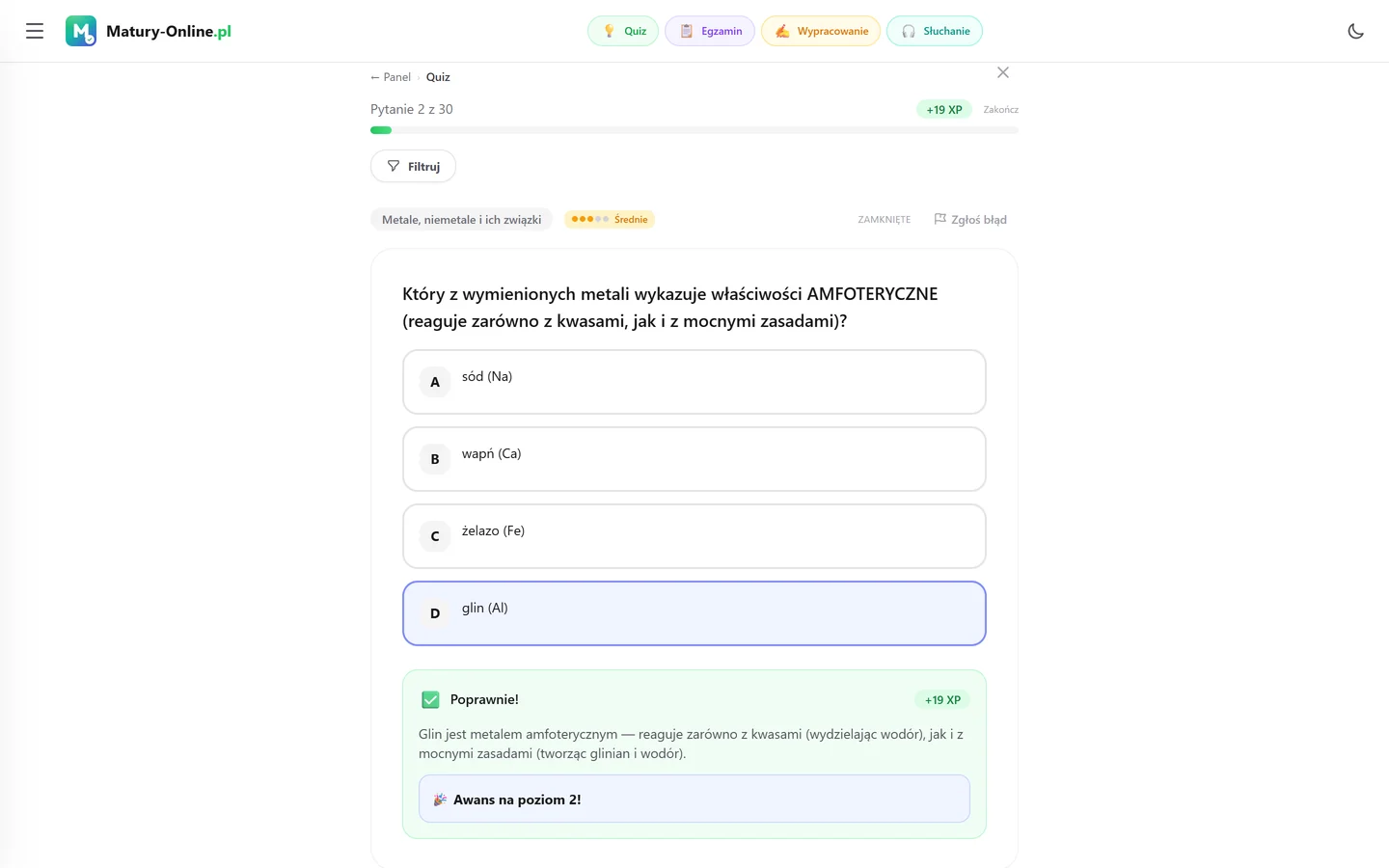The width and height of the screenshot is (1389, 868).
Task: Click the amphoteric metals question text
Action: tap(670, 308)
